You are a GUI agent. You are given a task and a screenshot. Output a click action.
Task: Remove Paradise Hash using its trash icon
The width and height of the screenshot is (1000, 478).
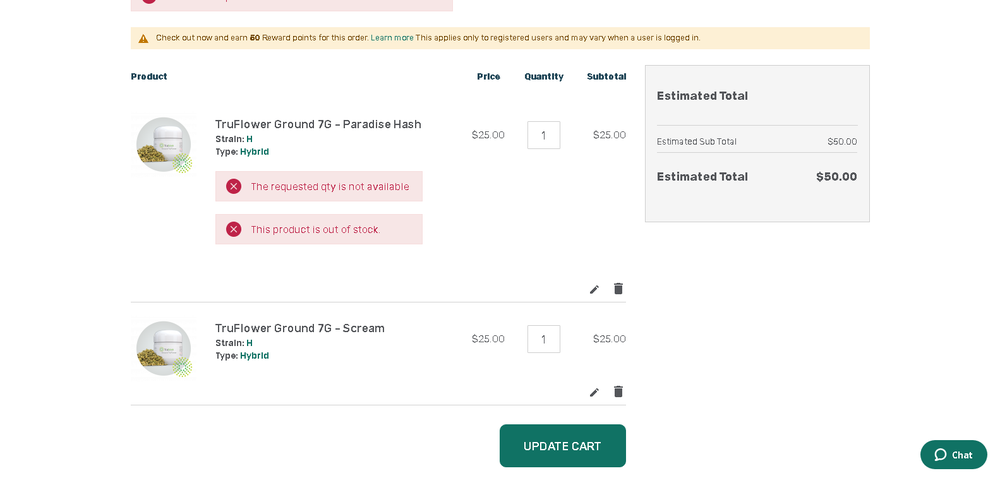[x=618, y=289]
